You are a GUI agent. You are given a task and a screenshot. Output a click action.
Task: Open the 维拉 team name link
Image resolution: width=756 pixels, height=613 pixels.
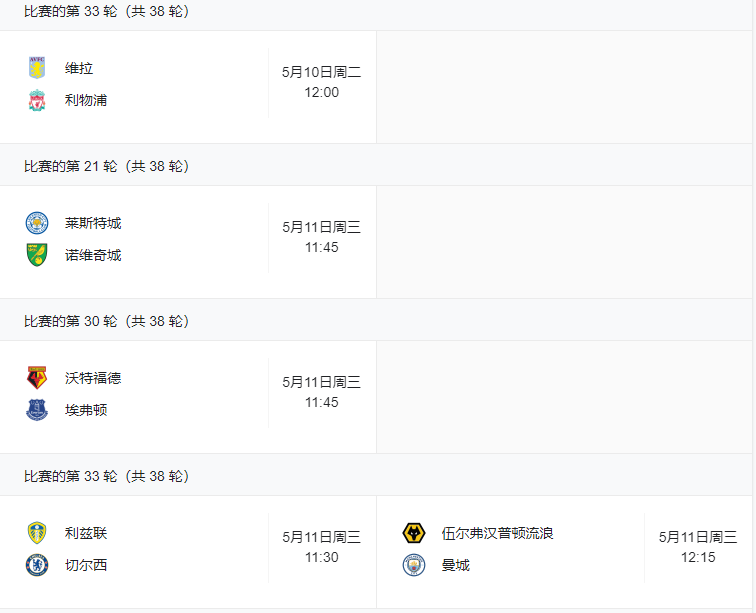79,68
